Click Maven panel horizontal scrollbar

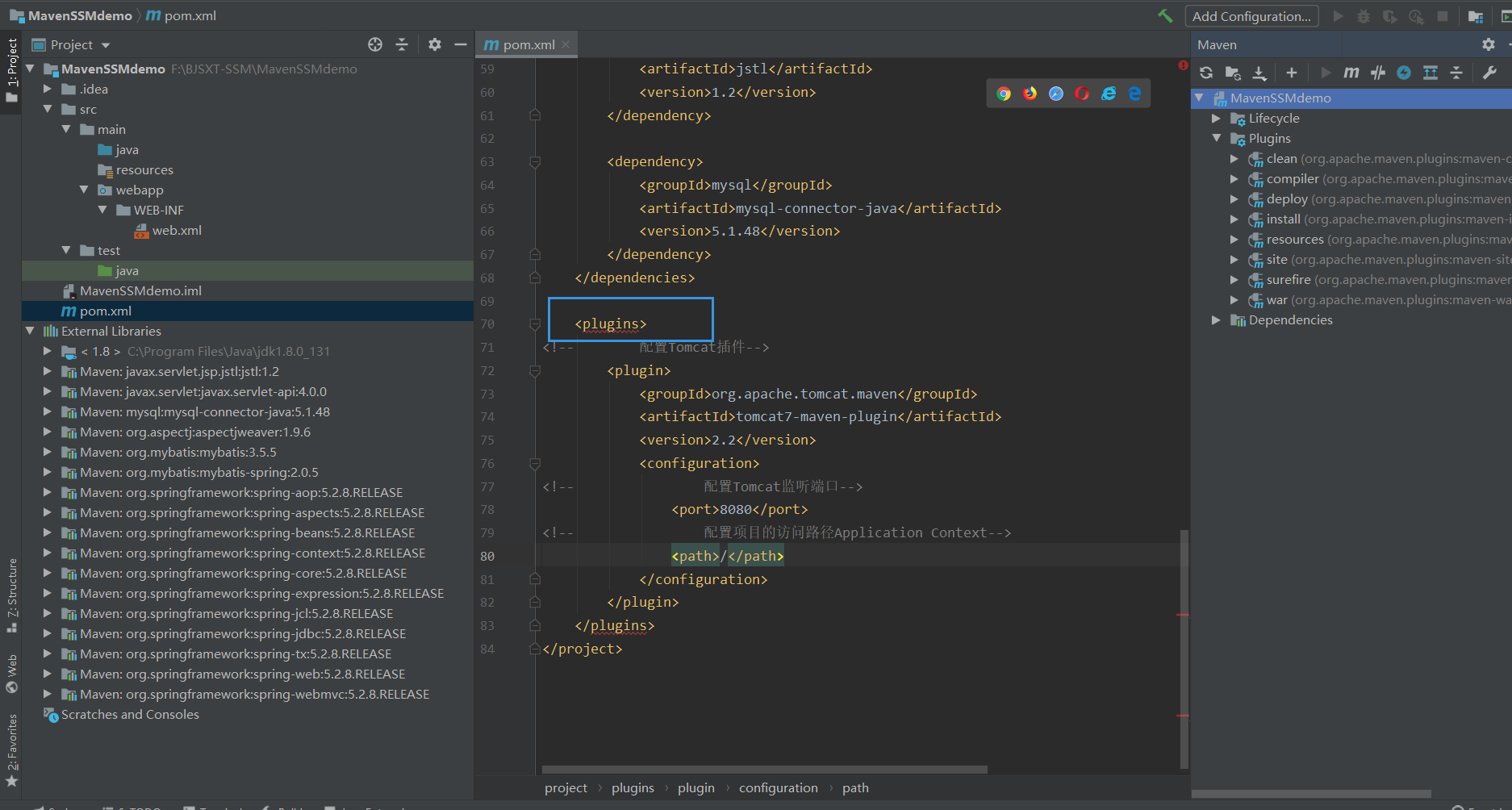(1311, 794)
